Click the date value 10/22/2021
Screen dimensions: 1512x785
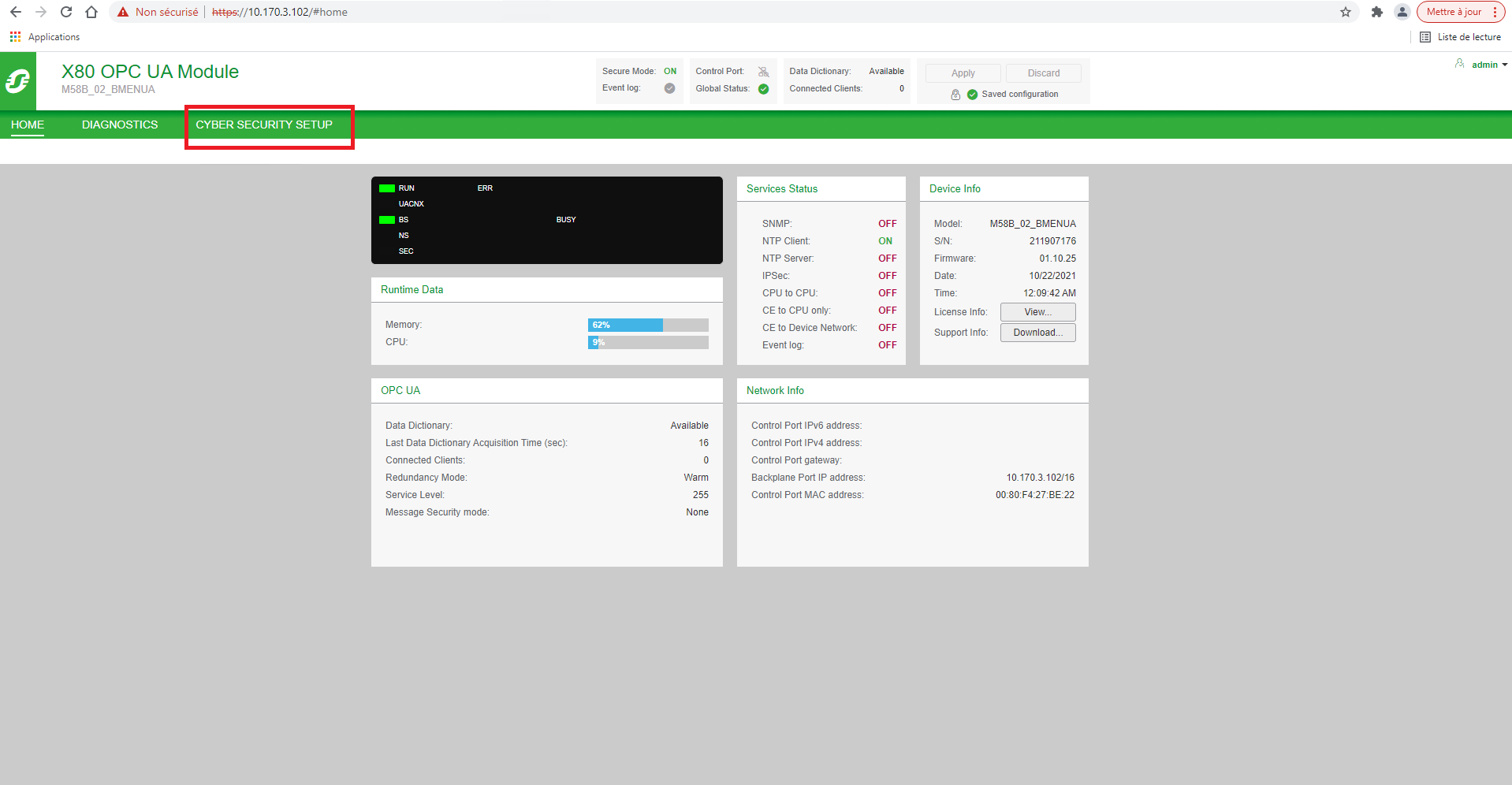click(x=1052, y=276)
